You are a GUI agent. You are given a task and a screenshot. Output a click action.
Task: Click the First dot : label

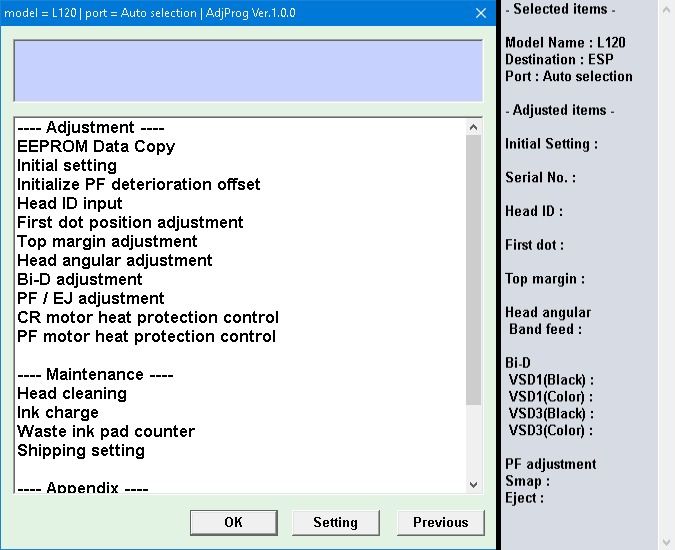pyautogui.click(x=534, y=245)
